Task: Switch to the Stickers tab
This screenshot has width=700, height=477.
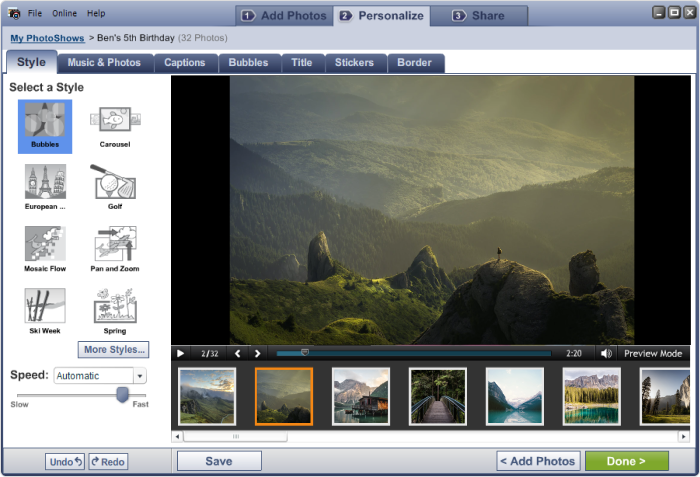Action: tap(354, 63)
